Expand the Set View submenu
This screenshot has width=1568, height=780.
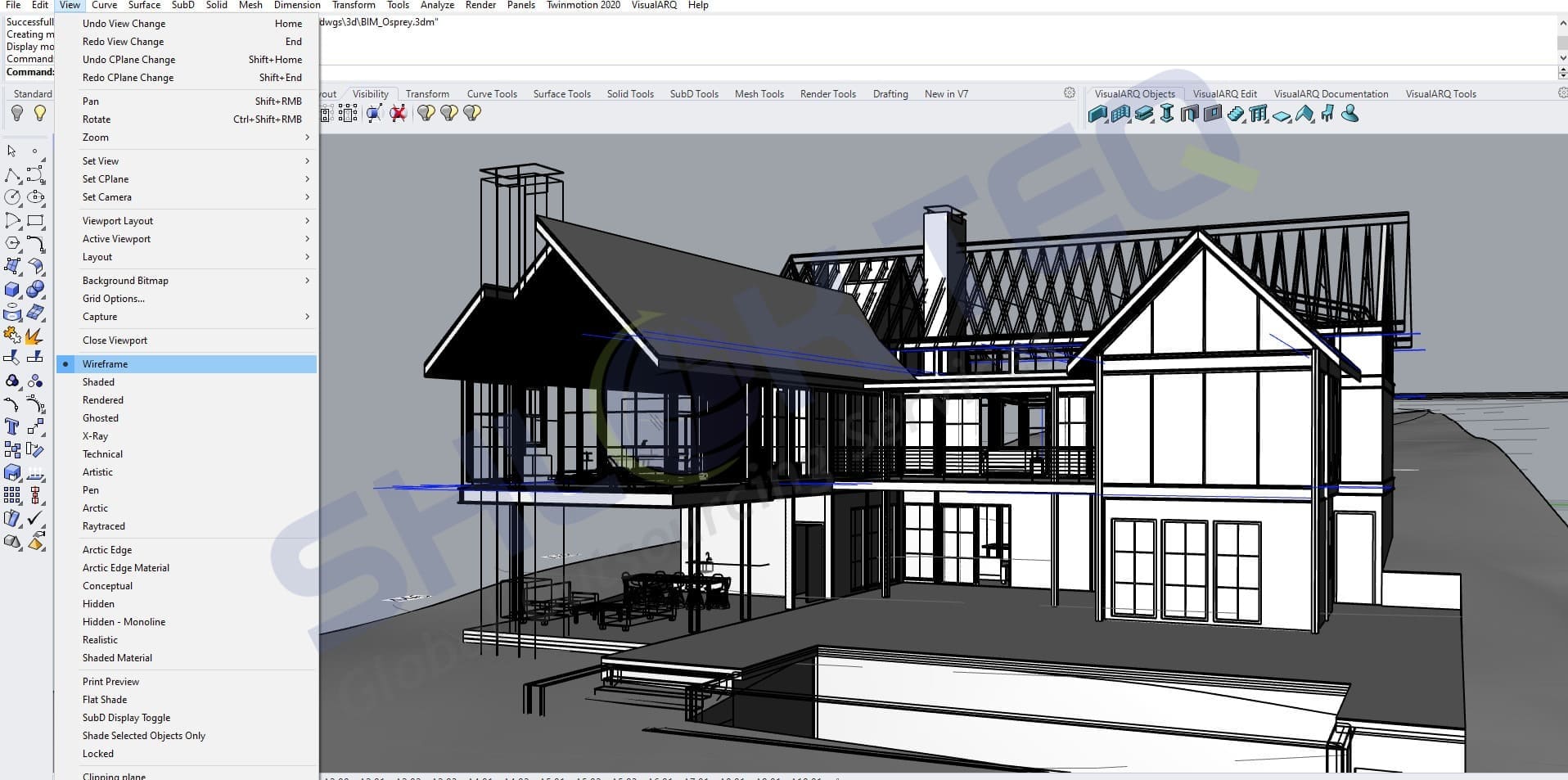187,161
